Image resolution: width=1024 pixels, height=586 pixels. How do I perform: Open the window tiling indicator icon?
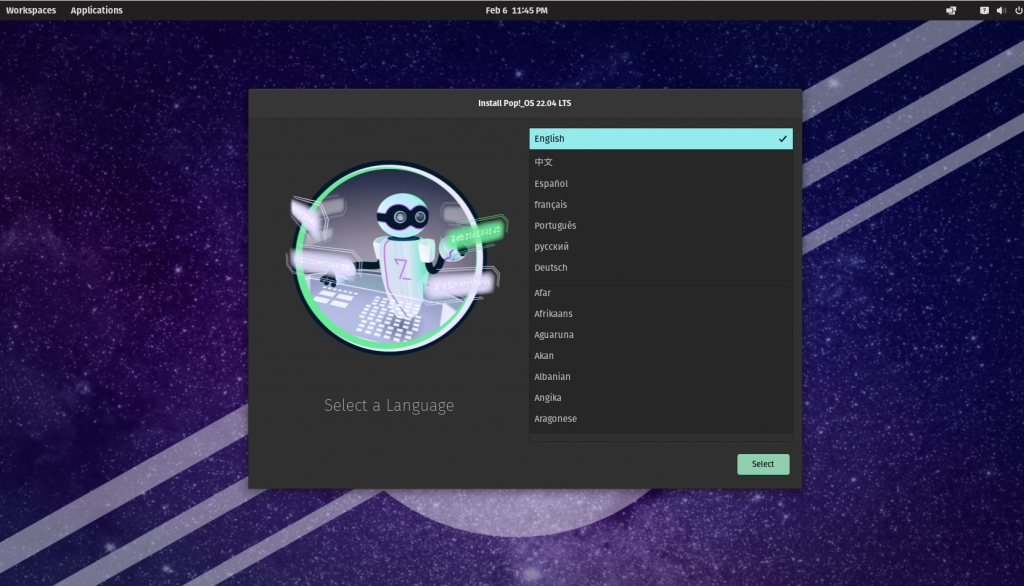click(x=951, y=10)
